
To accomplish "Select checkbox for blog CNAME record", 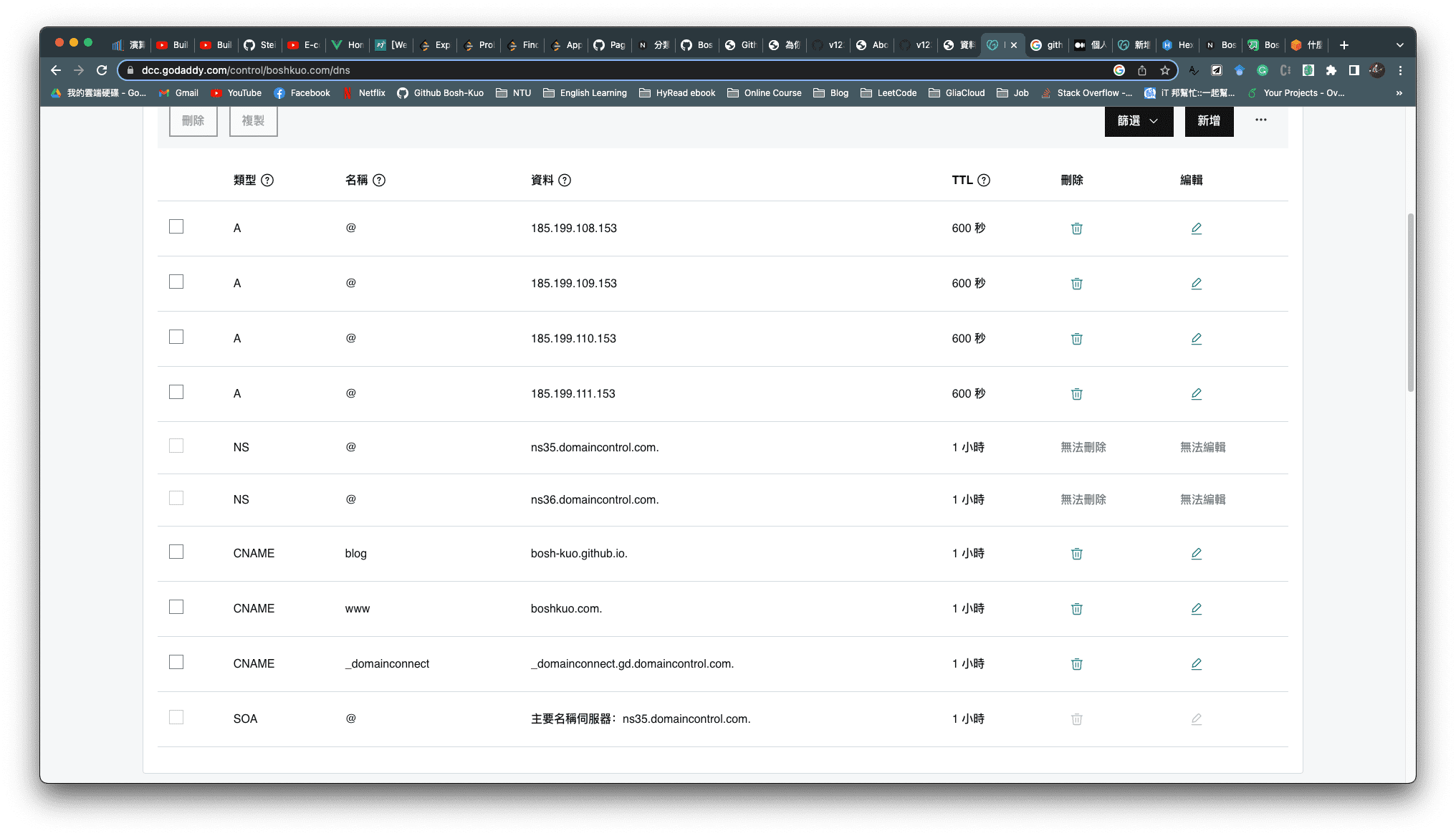I will coord(176,552).
